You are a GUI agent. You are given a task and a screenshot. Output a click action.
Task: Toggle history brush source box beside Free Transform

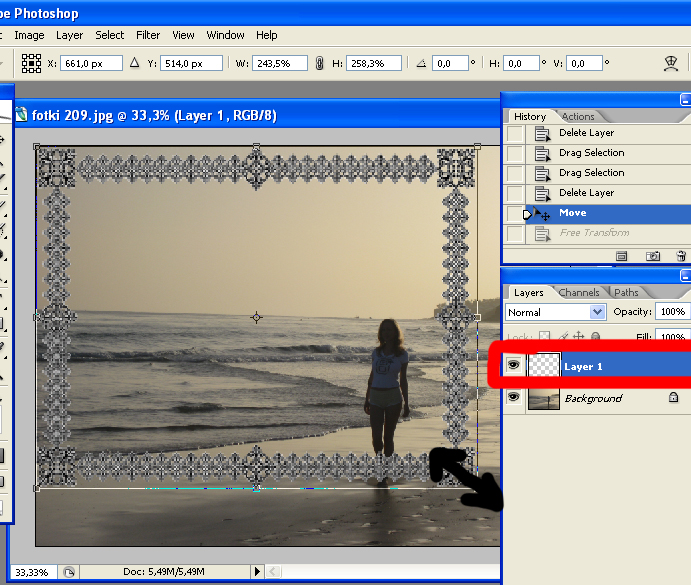(514, 234)
